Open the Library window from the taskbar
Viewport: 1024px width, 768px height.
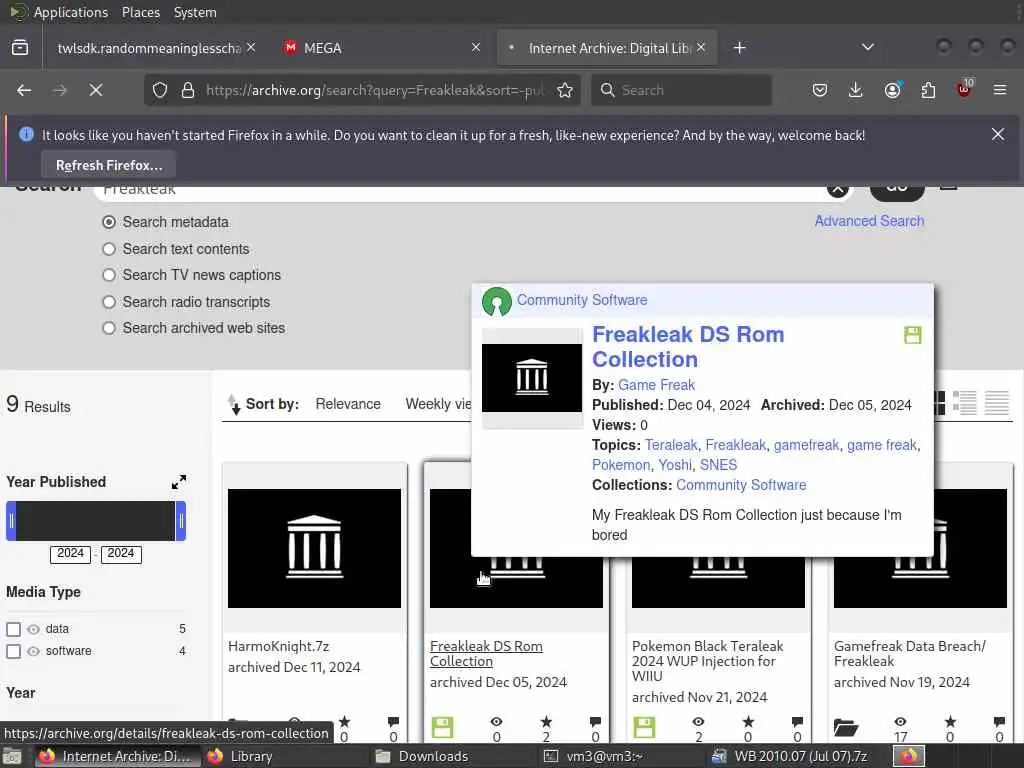pyautogui.click(x=240, y=756)
